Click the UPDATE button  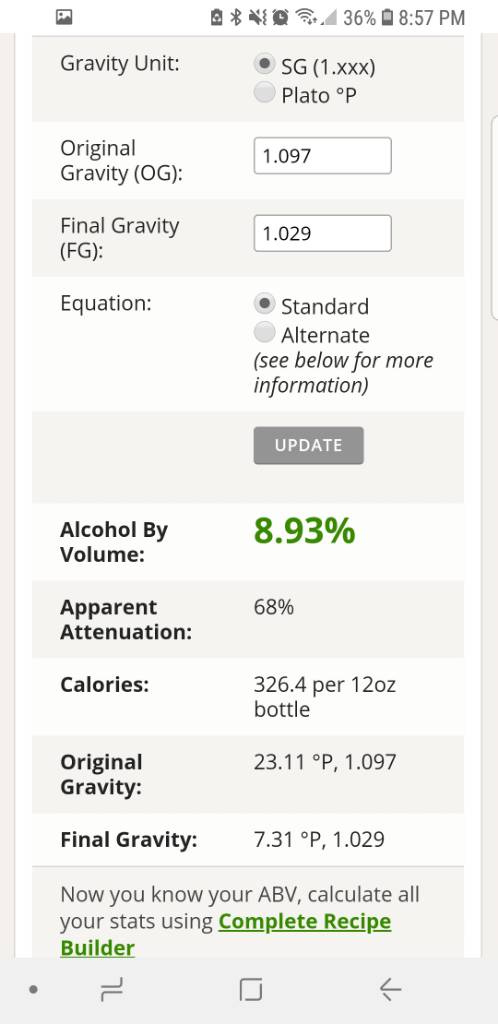[x=309, y=445]
